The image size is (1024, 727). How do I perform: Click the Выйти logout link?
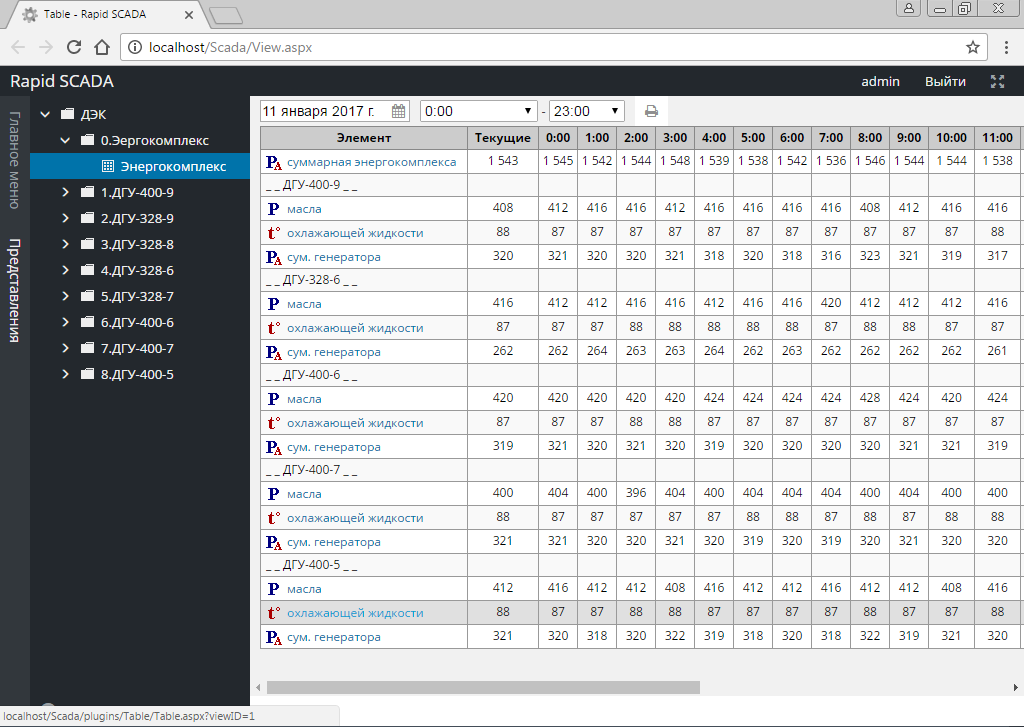pyautogui.click(x=945, y=82)
